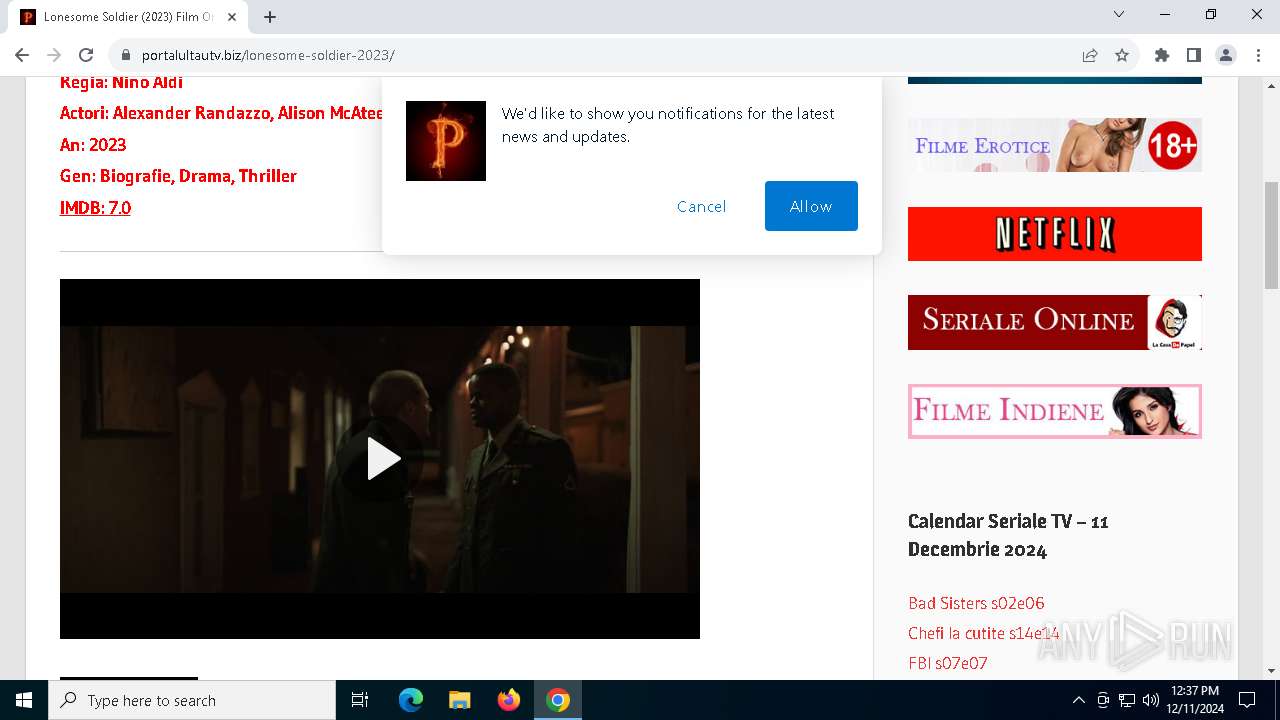
Task: Open the Chrome profile avatar
Action: 1226,55
